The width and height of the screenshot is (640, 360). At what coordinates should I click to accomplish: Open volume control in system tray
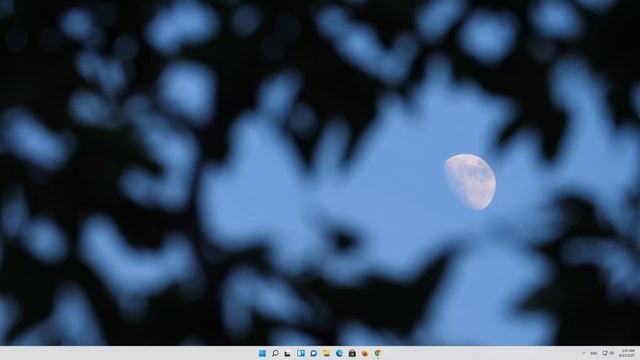click(x=611, y=353)
